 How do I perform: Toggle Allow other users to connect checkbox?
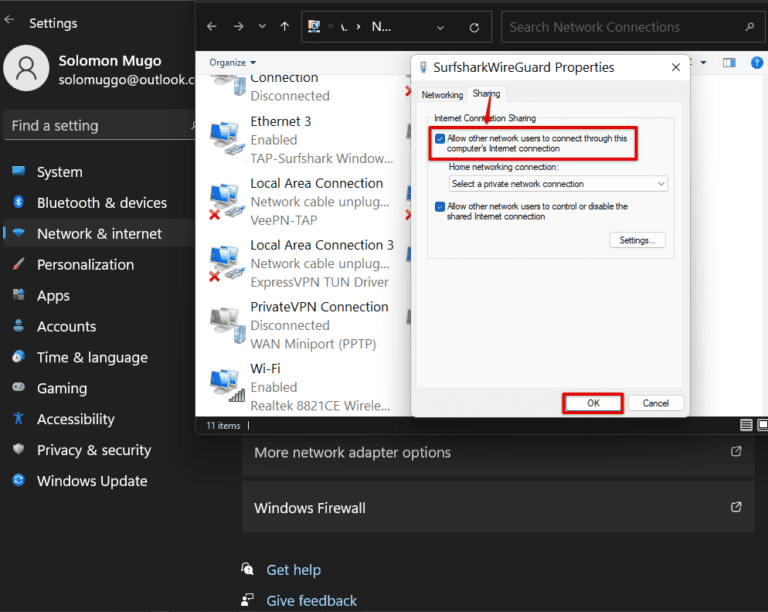tap(440, 139)
